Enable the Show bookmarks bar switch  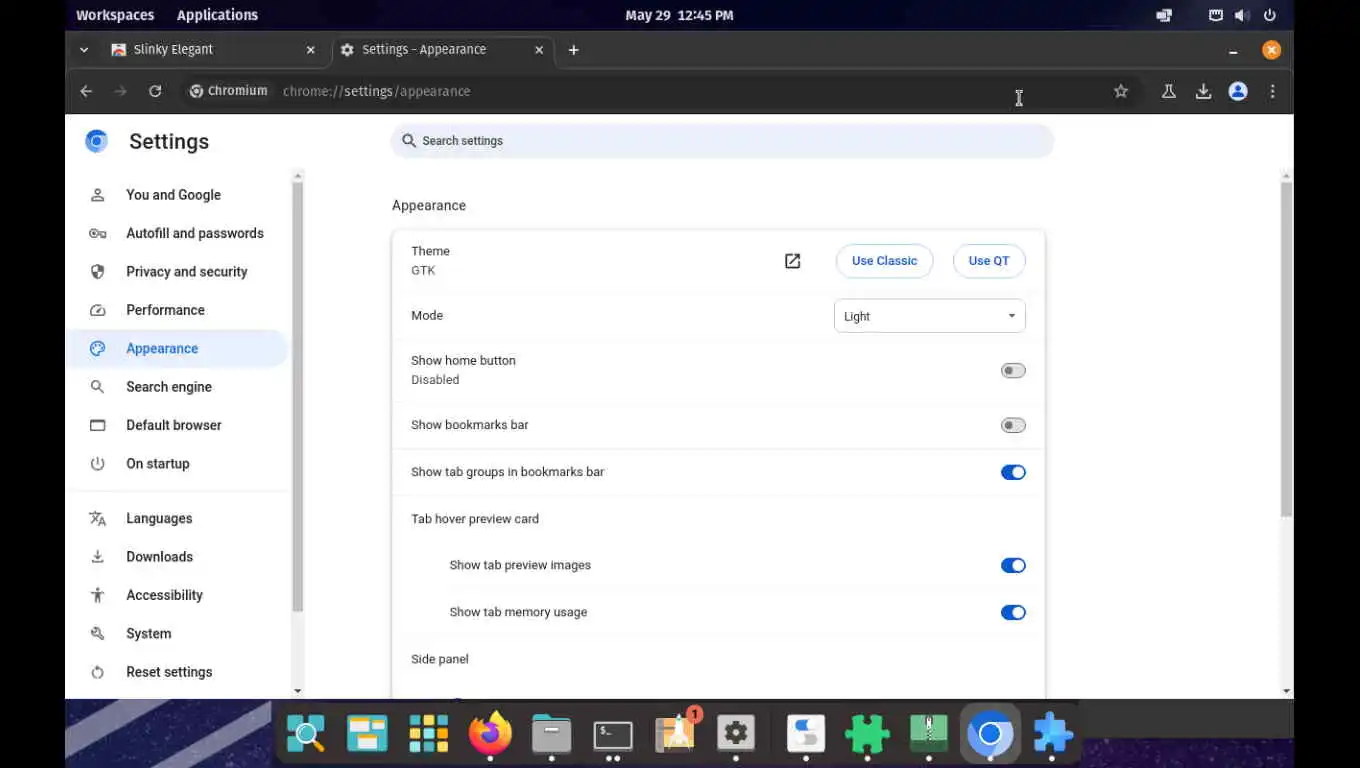point(1013,425)
